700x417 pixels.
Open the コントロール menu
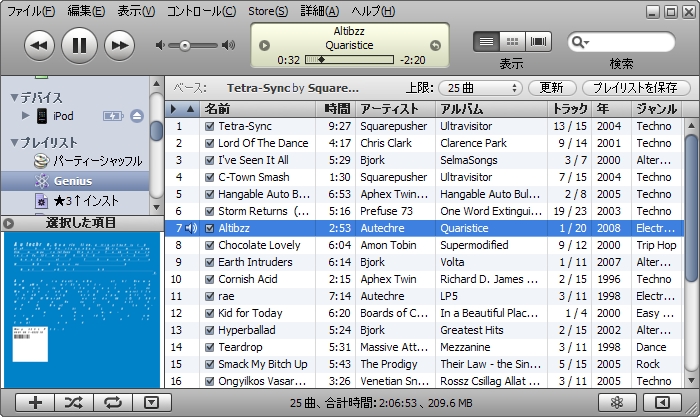pos(201,11)
